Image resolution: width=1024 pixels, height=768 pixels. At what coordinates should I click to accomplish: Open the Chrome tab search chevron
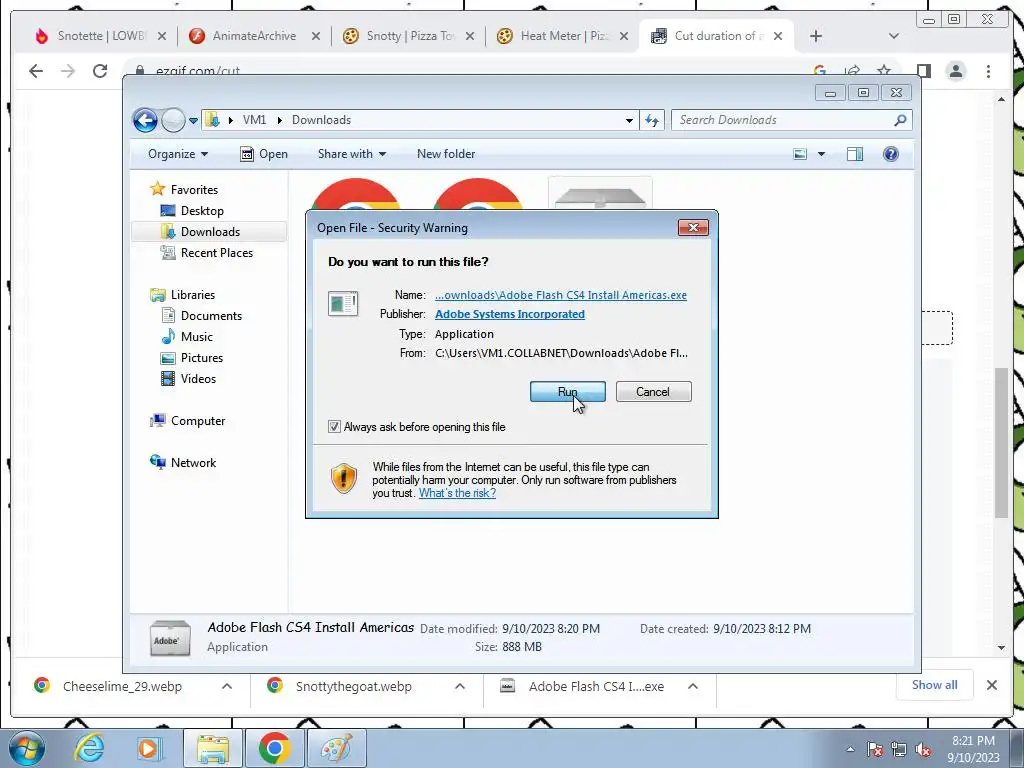click(894, 36)
